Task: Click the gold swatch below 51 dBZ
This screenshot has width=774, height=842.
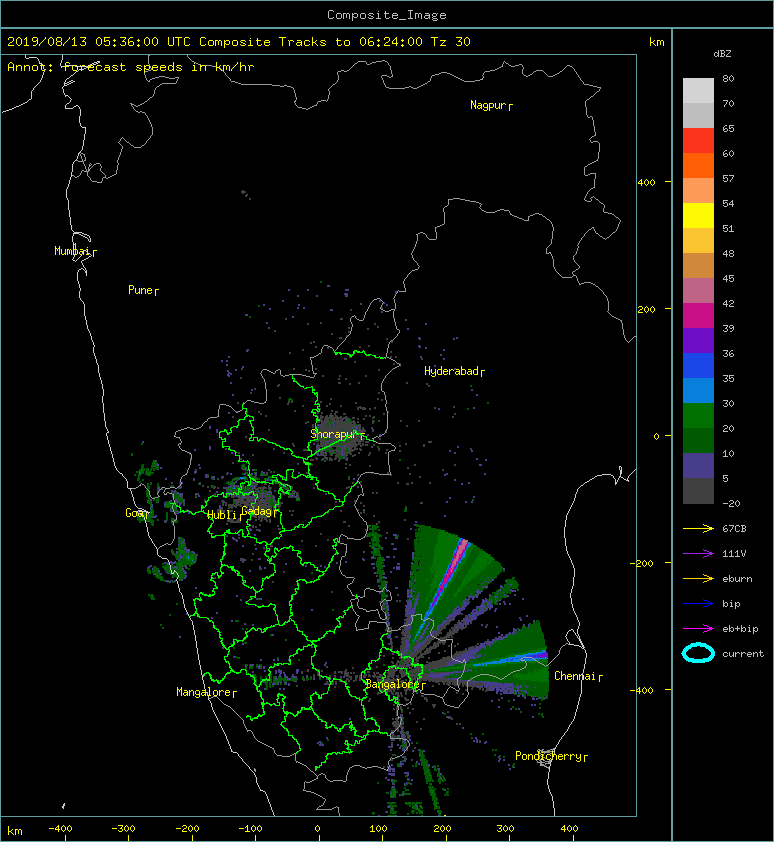Action: [x=698, y=241]
